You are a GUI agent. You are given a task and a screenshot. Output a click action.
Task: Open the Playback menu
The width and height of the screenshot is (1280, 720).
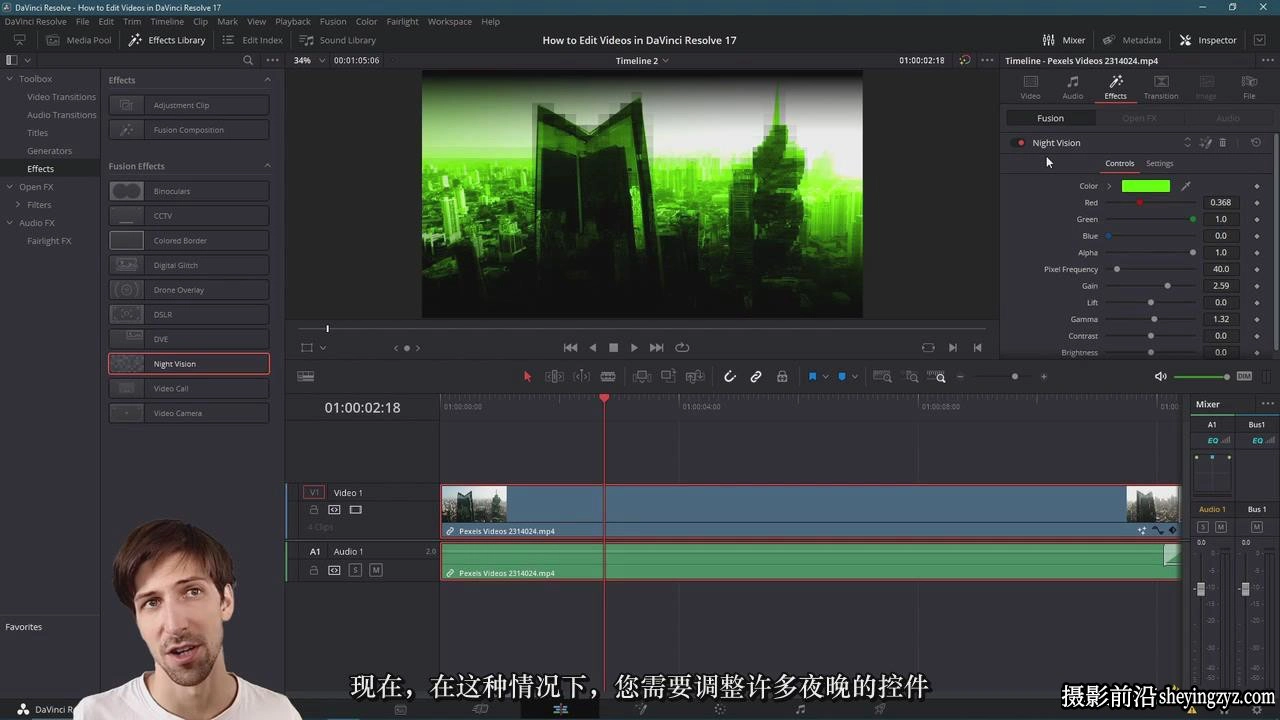click(x=293, y=21)
